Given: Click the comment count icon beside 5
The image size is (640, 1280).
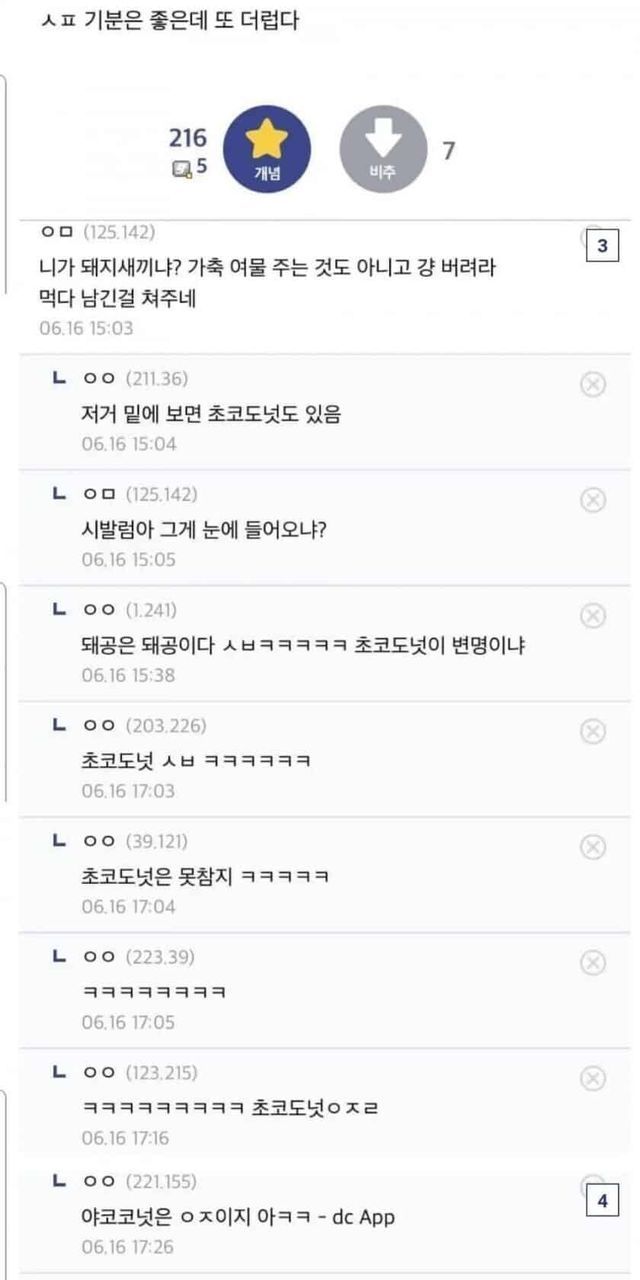Looking at the screenshot, I should pyautogui.click(x=181, y=168).
